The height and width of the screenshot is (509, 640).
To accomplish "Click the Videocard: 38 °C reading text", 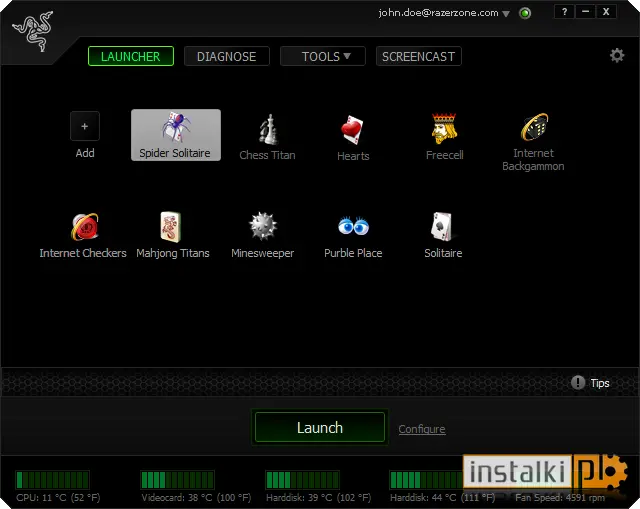I will [196, 498].
